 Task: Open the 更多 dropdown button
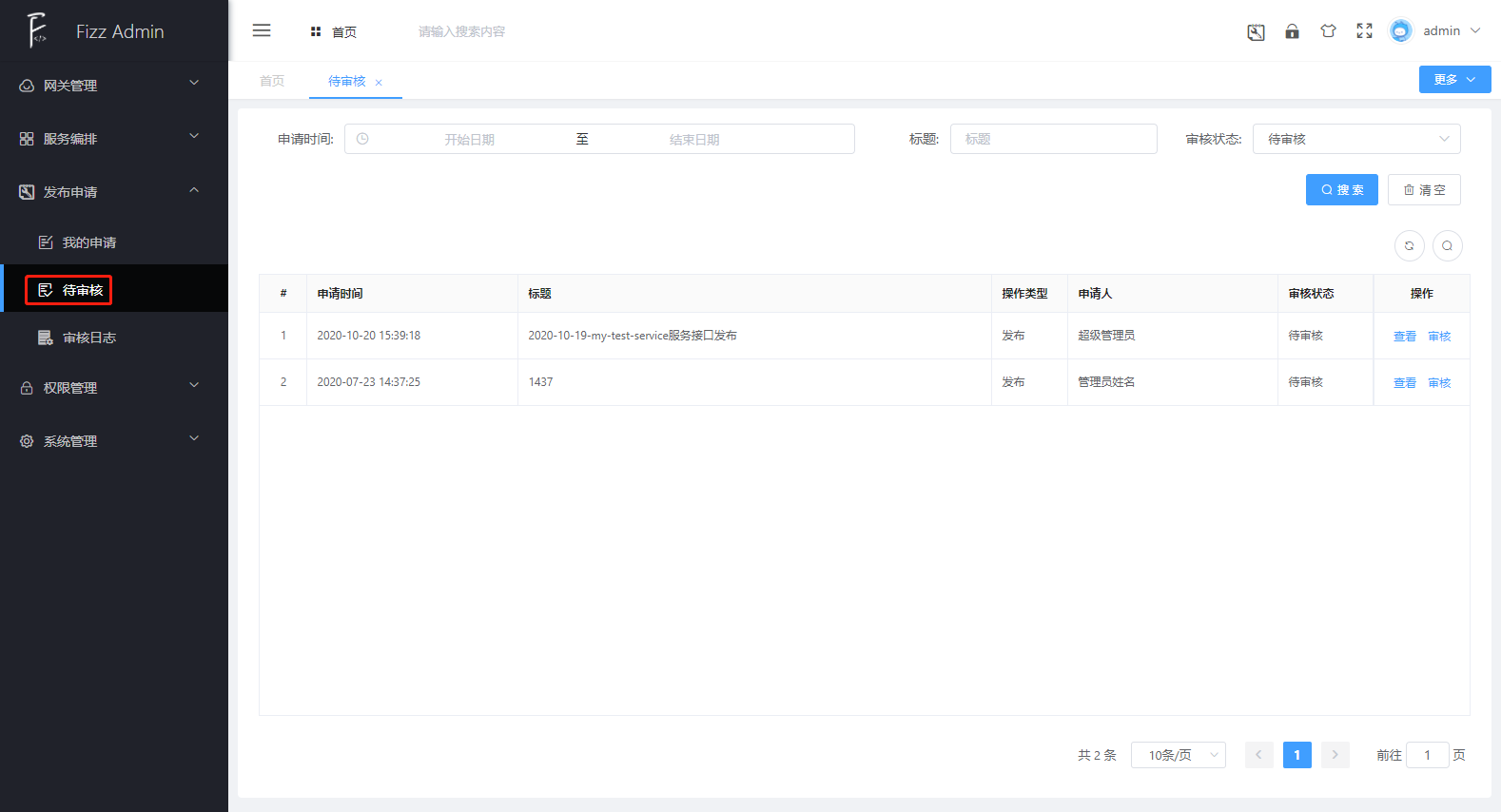tap(1454, 79)
